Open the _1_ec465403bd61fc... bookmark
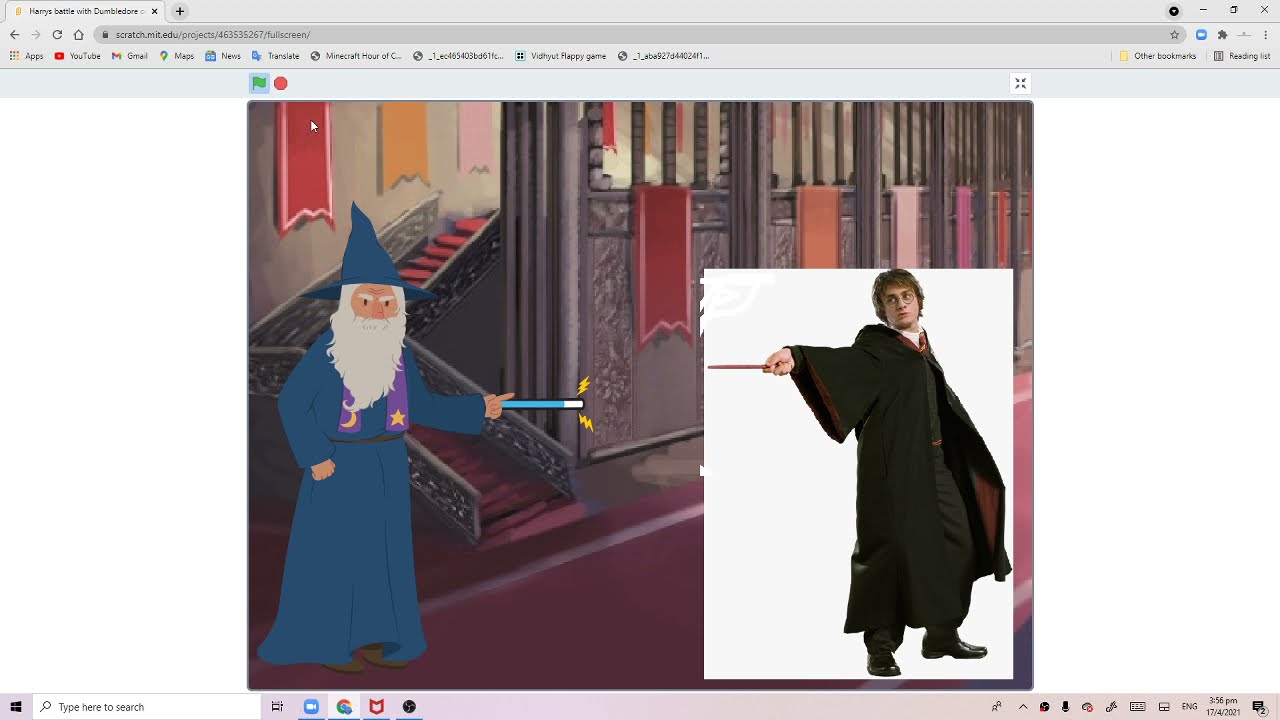Viewport: 1280px width, 720px height. click(459, 56)
